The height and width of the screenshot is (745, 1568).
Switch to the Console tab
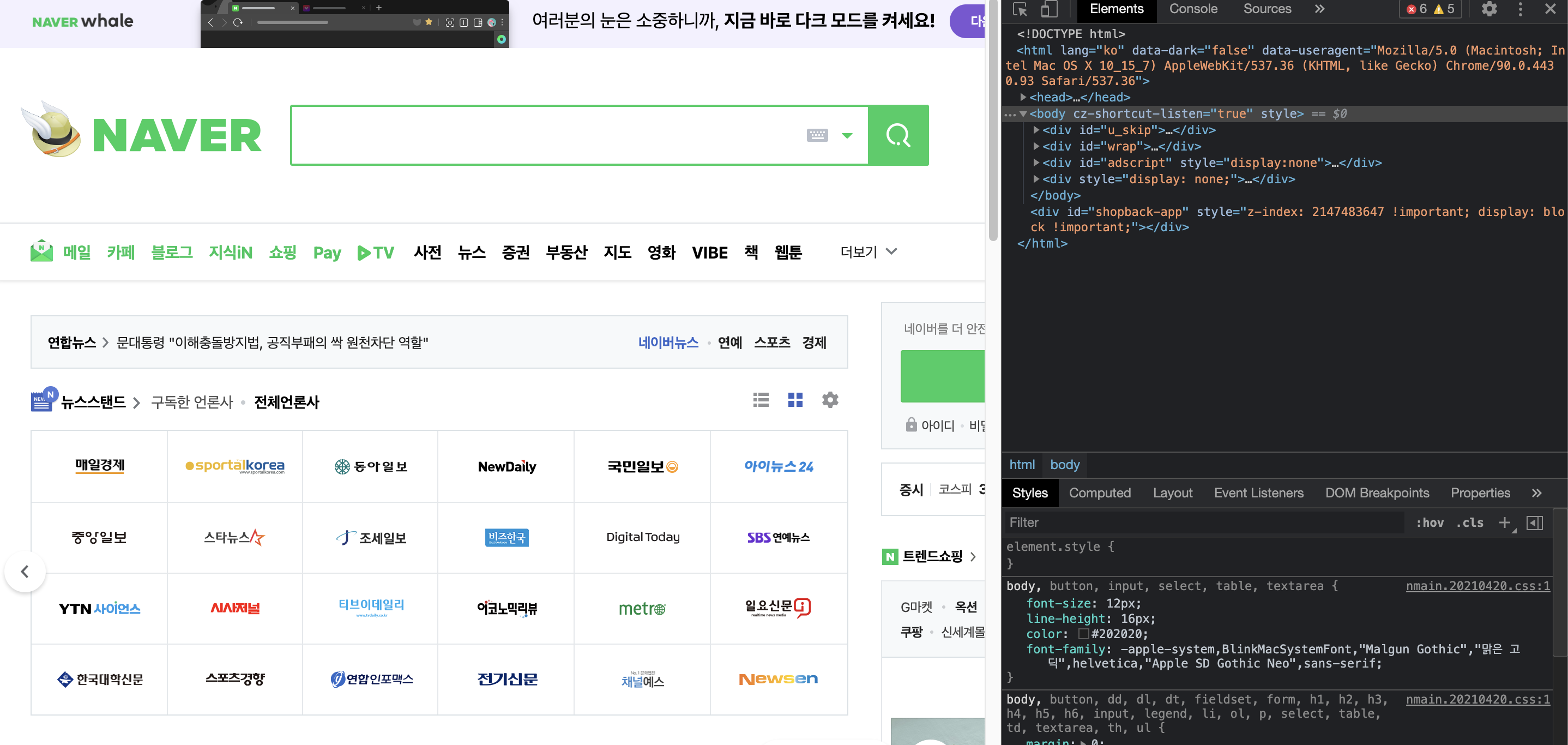coord(1192,9)
